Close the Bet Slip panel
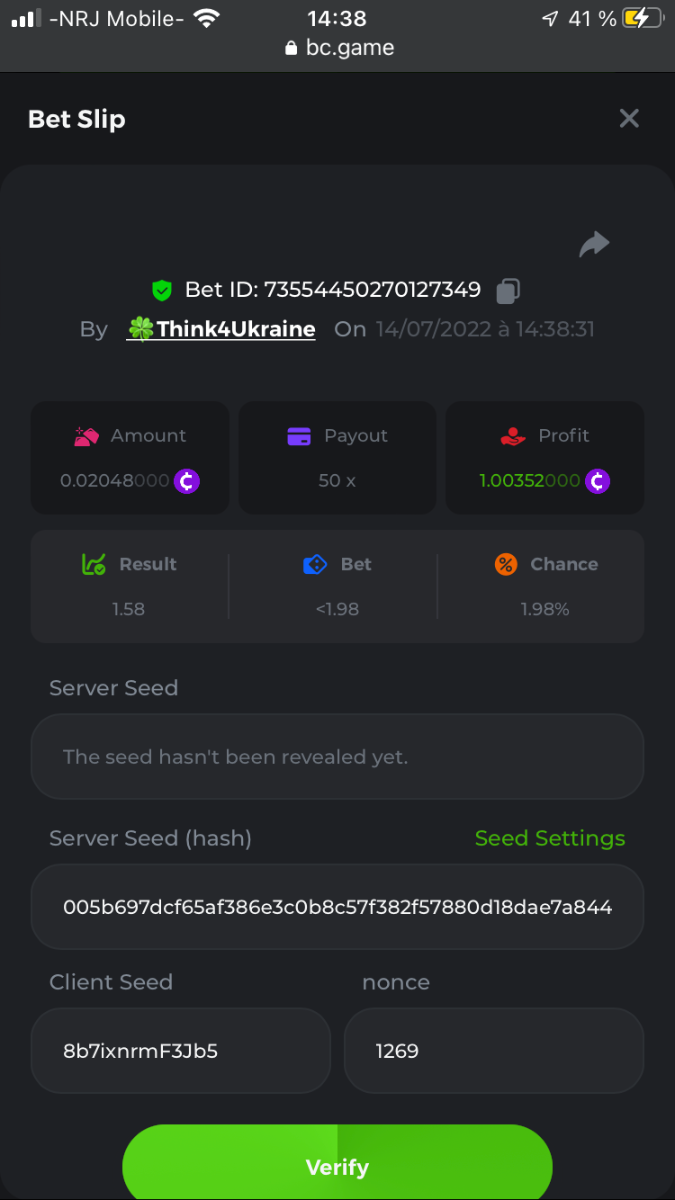Viewport: 675px width, 1200px height. [x=629, y=119]
